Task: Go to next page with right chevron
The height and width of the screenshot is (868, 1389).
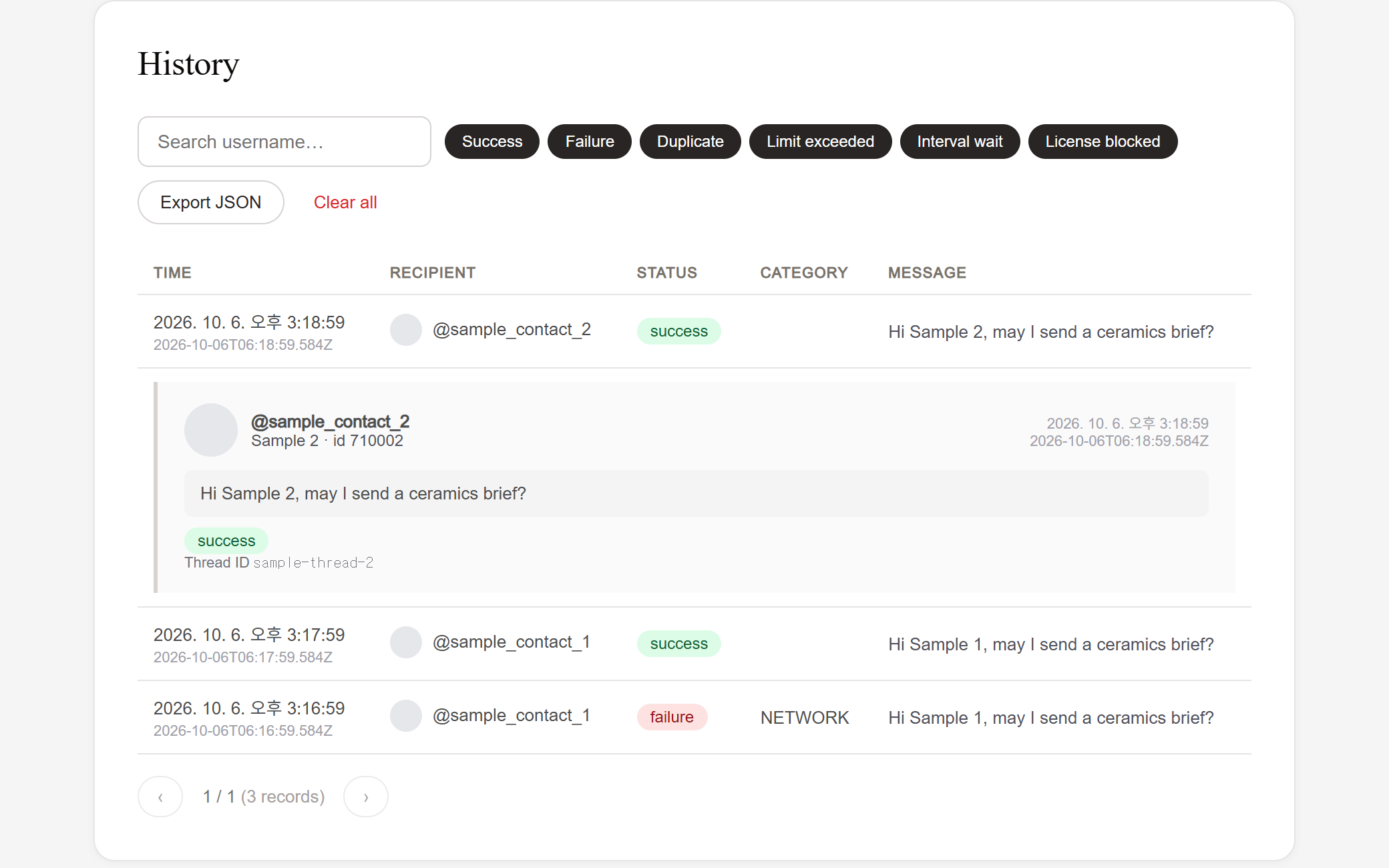Action: click(x=366, y=797)
